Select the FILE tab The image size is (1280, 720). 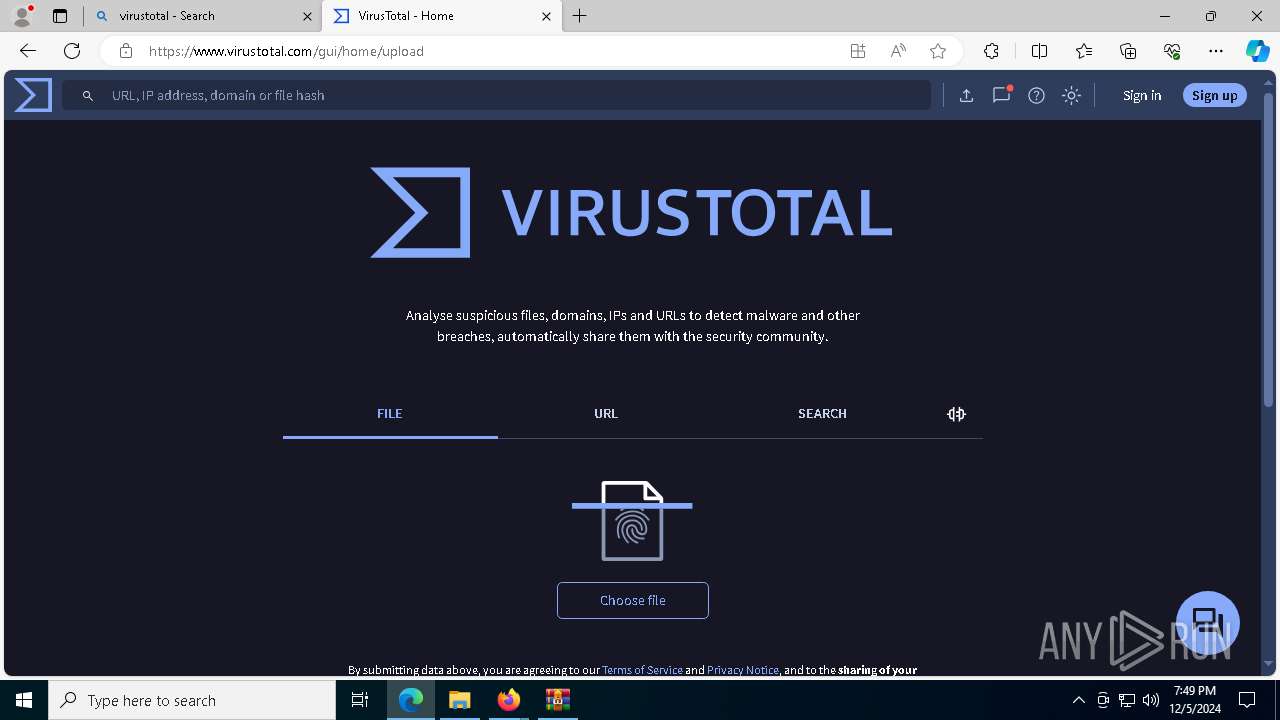tap(390, 414)
